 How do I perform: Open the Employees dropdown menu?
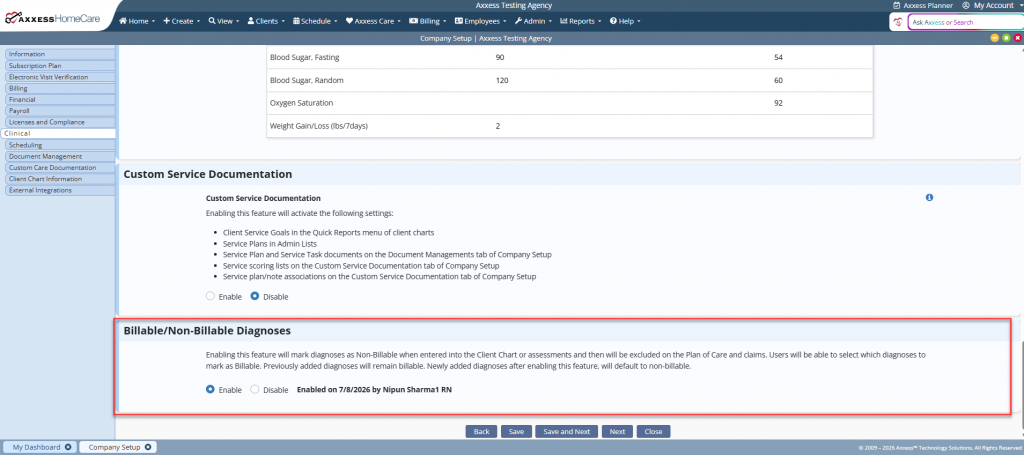click(x=481, y=21)
